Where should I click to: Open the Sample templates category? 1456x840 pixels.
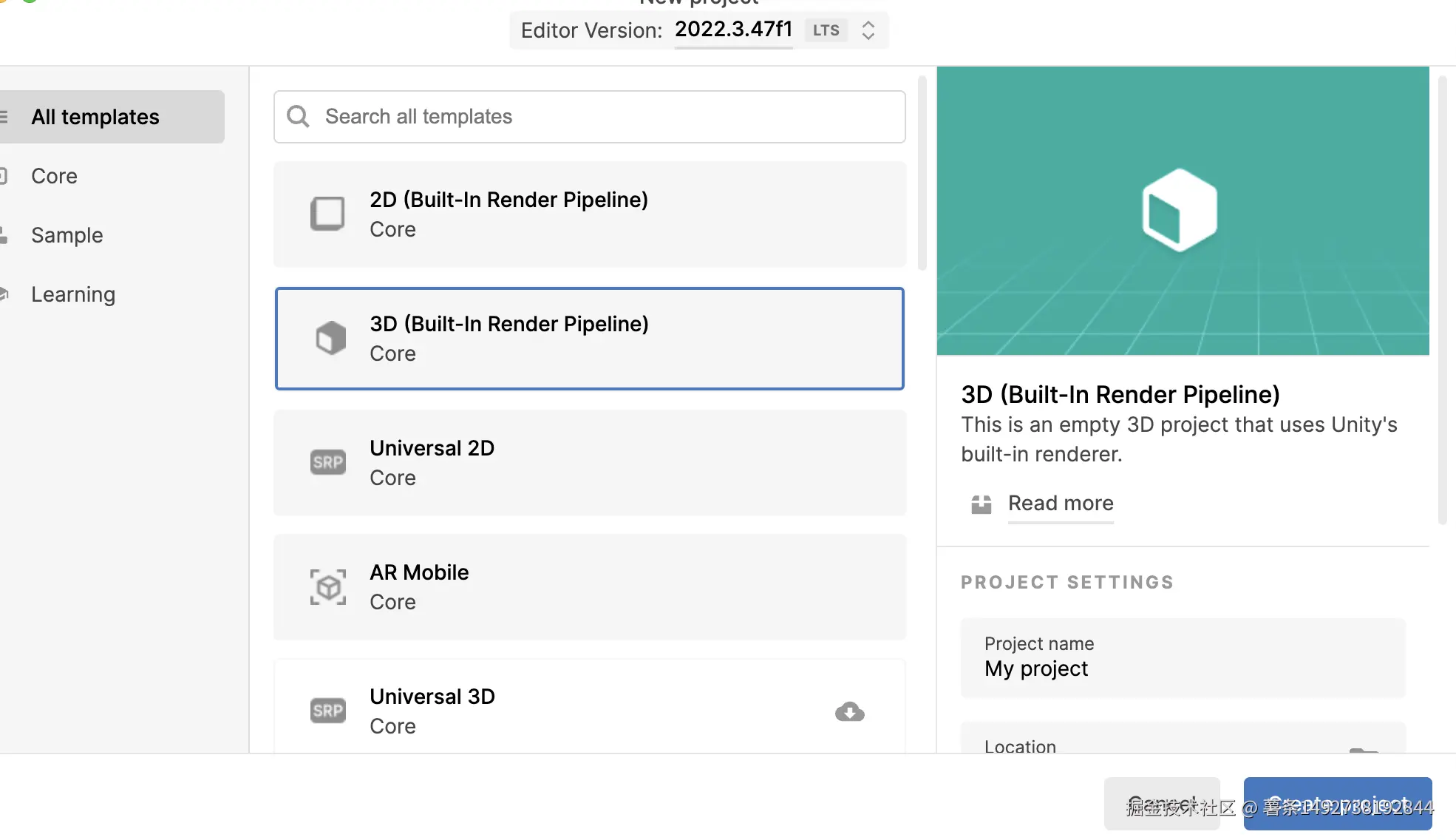67,235
